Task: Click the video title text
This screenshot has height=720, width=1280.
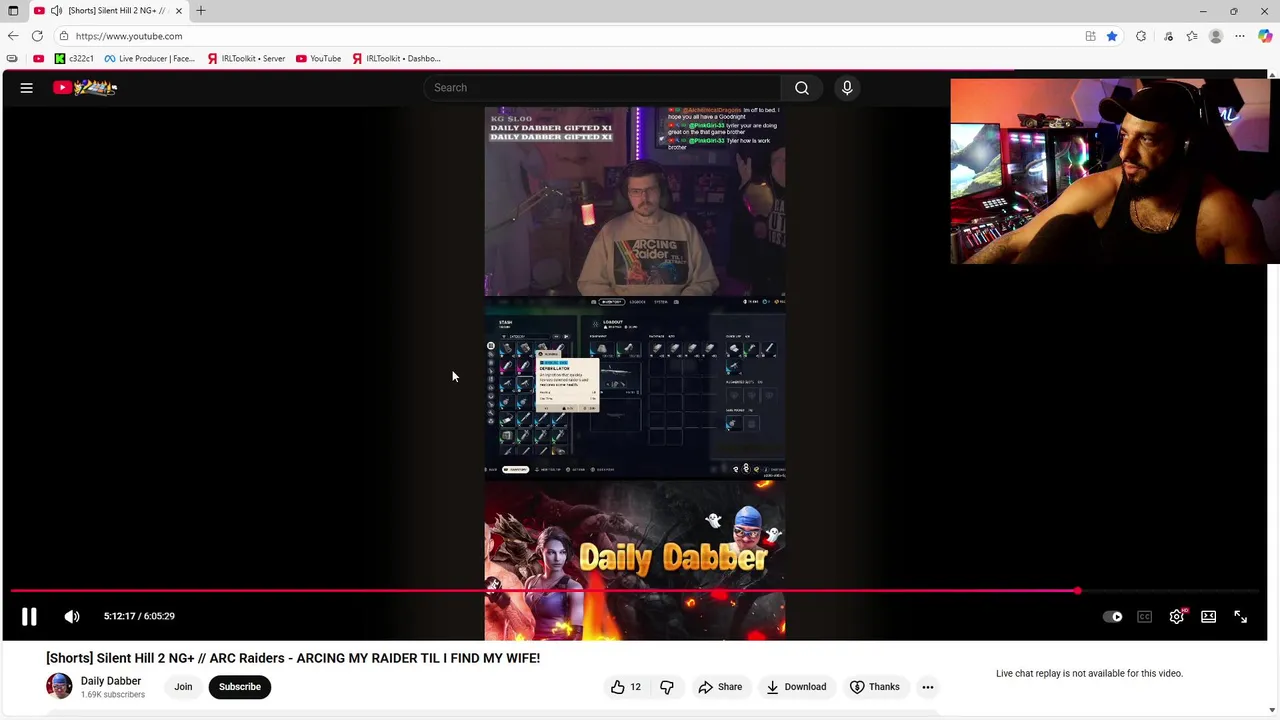Action: pyautogui.click(x=293, y=658)
